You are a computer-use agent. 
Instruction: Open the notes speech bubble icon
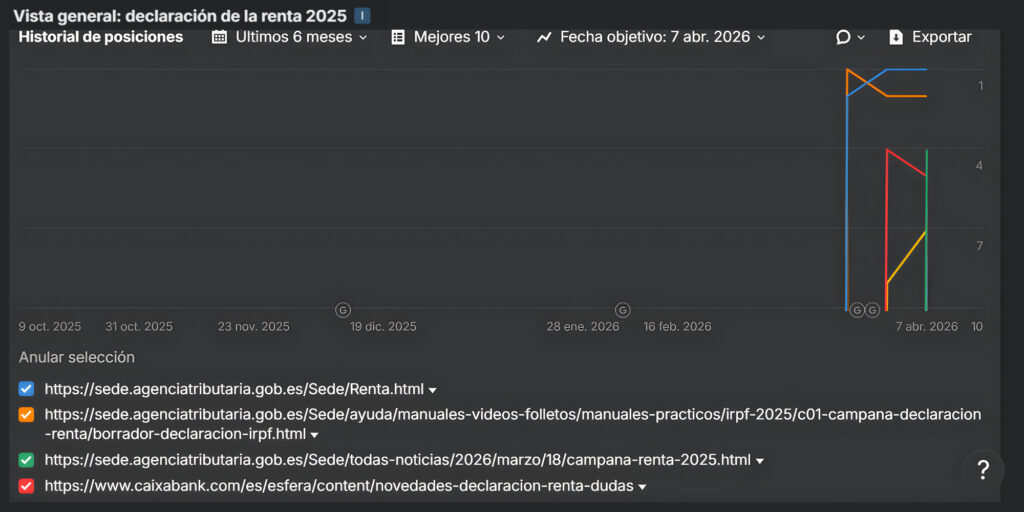click(843, 37)
